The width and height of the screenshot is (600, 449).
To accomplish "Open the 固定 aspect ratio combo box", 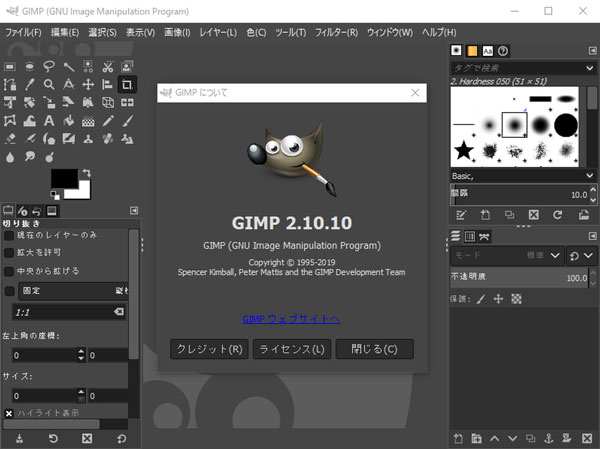I will coord(73,291).
